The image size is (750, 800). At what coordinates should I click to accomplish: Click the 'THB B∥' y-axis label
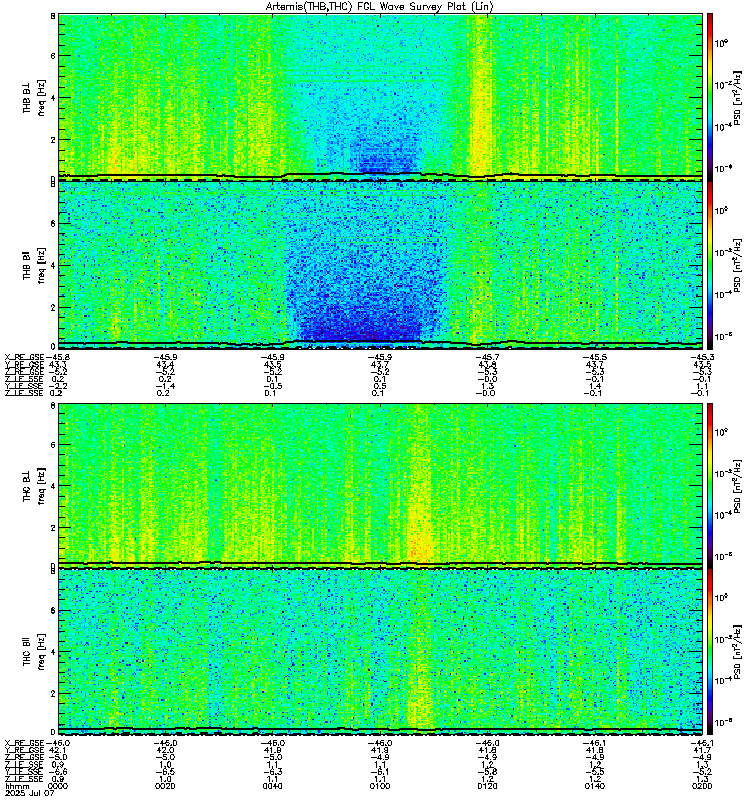pyautogui.click(x=27, y=265)
